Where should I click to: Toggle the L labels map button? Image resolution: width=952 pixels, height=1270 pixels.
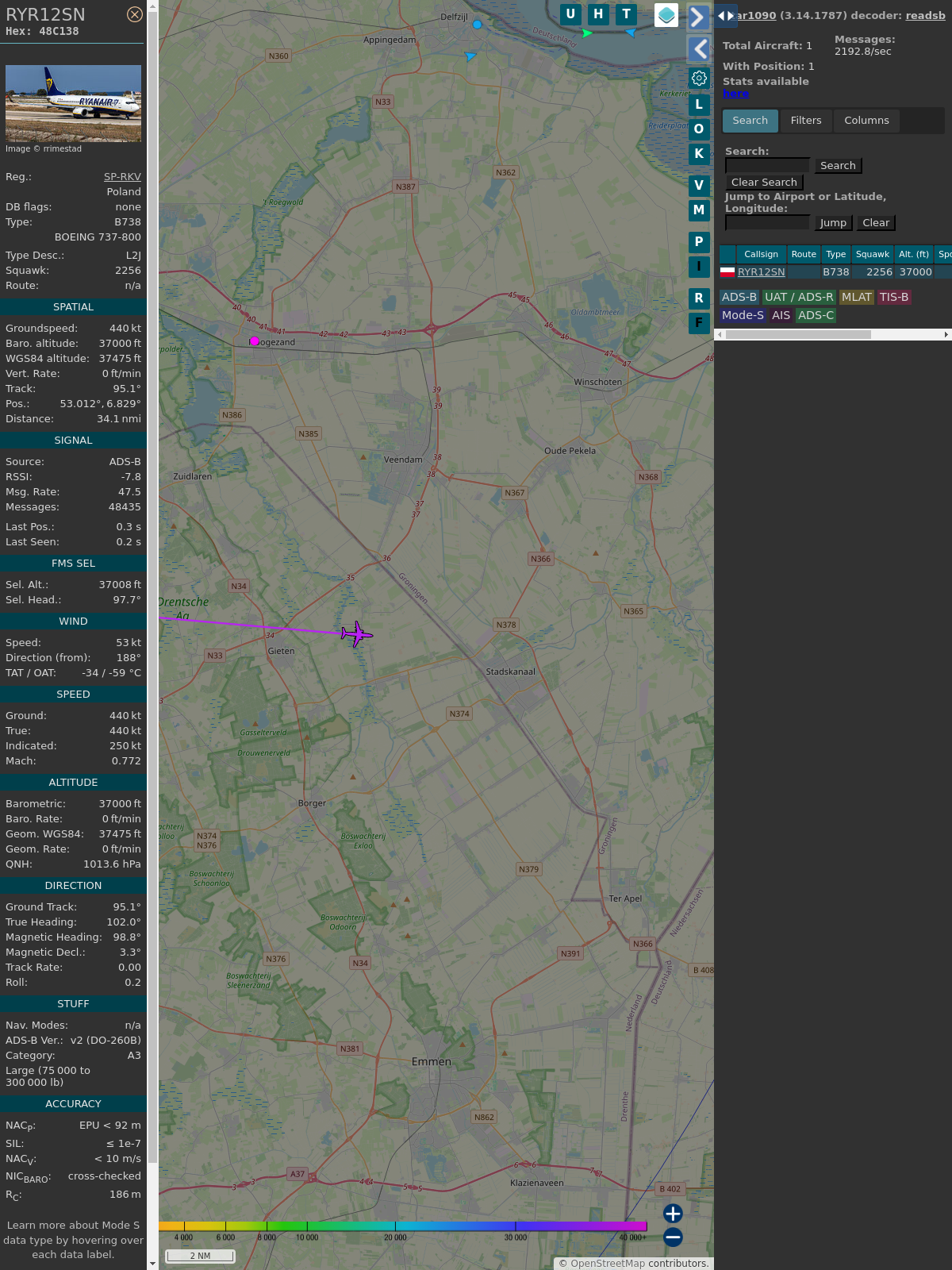pos(699,105)
